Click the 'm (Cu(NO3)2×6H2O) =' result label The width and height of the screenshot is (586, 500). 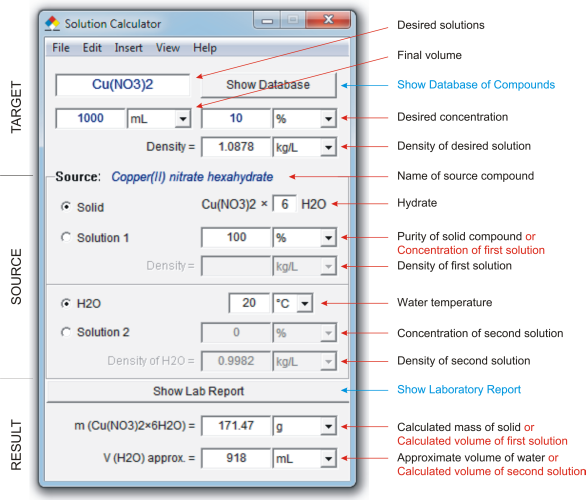[135, 426]
